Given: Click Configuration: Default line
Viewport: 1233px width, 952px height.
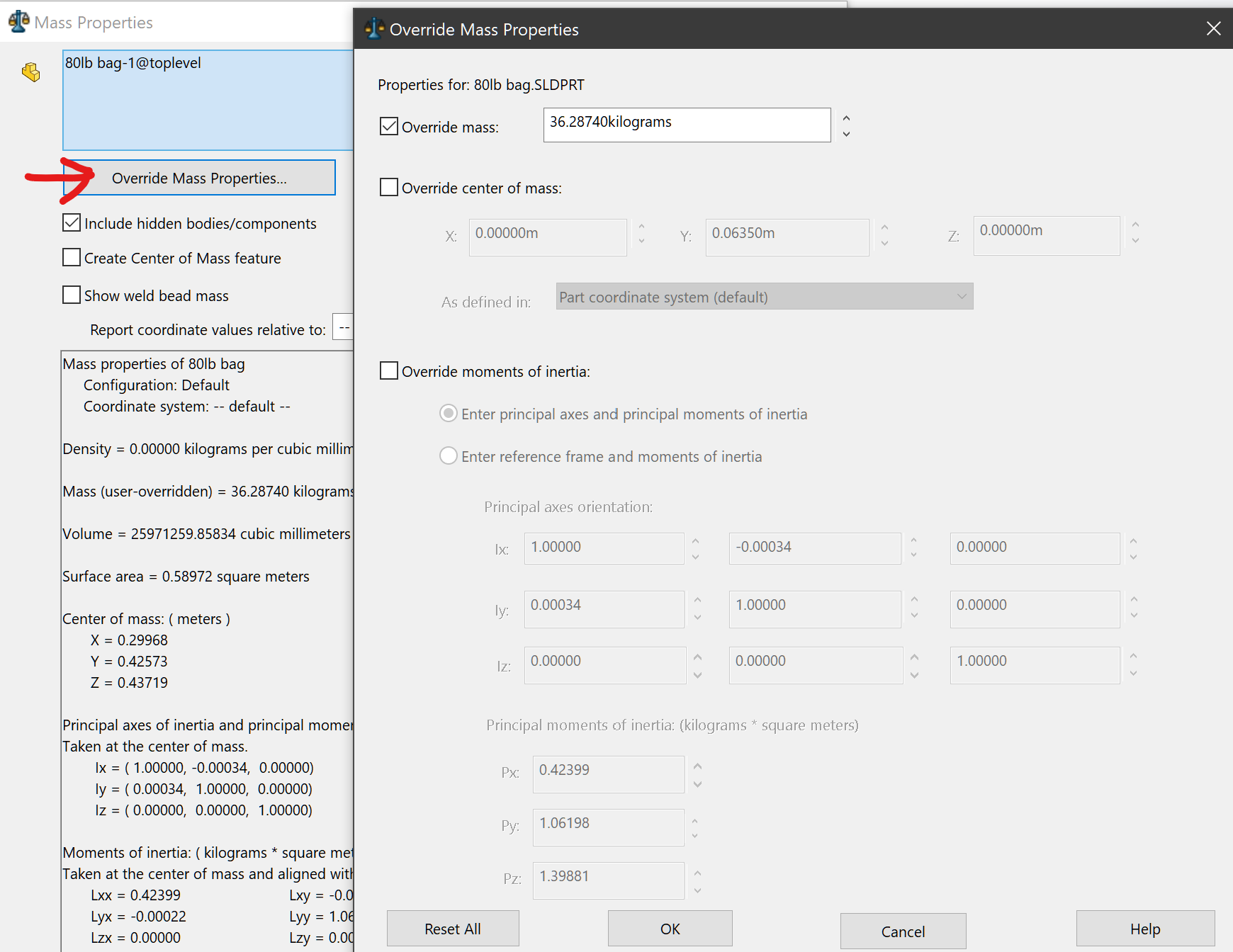Looking at the screenshot, I should 157,385.
